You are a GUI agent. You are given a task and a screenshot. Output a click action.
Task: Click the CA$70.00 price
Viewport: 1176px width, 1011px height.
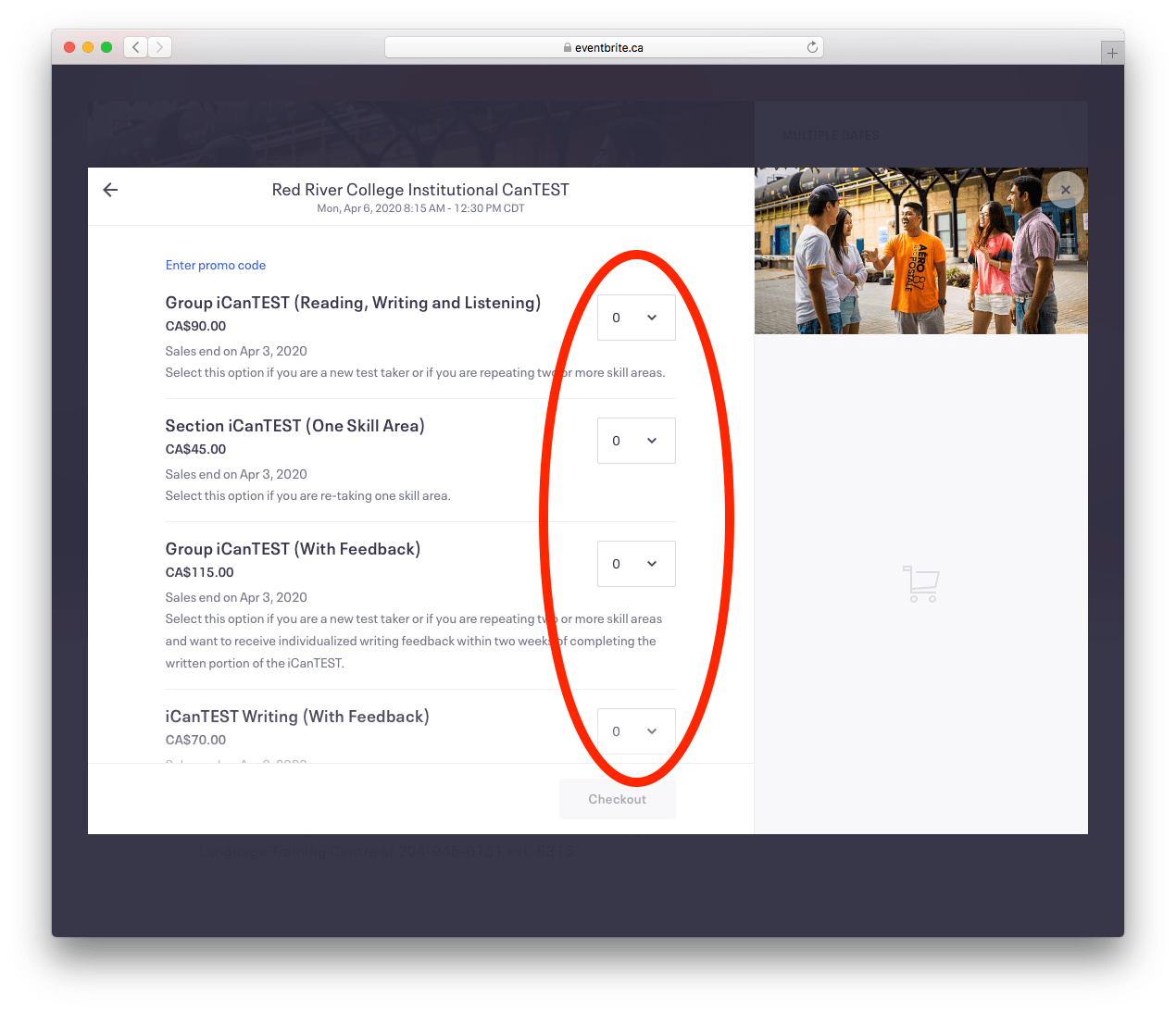[195, 740]
